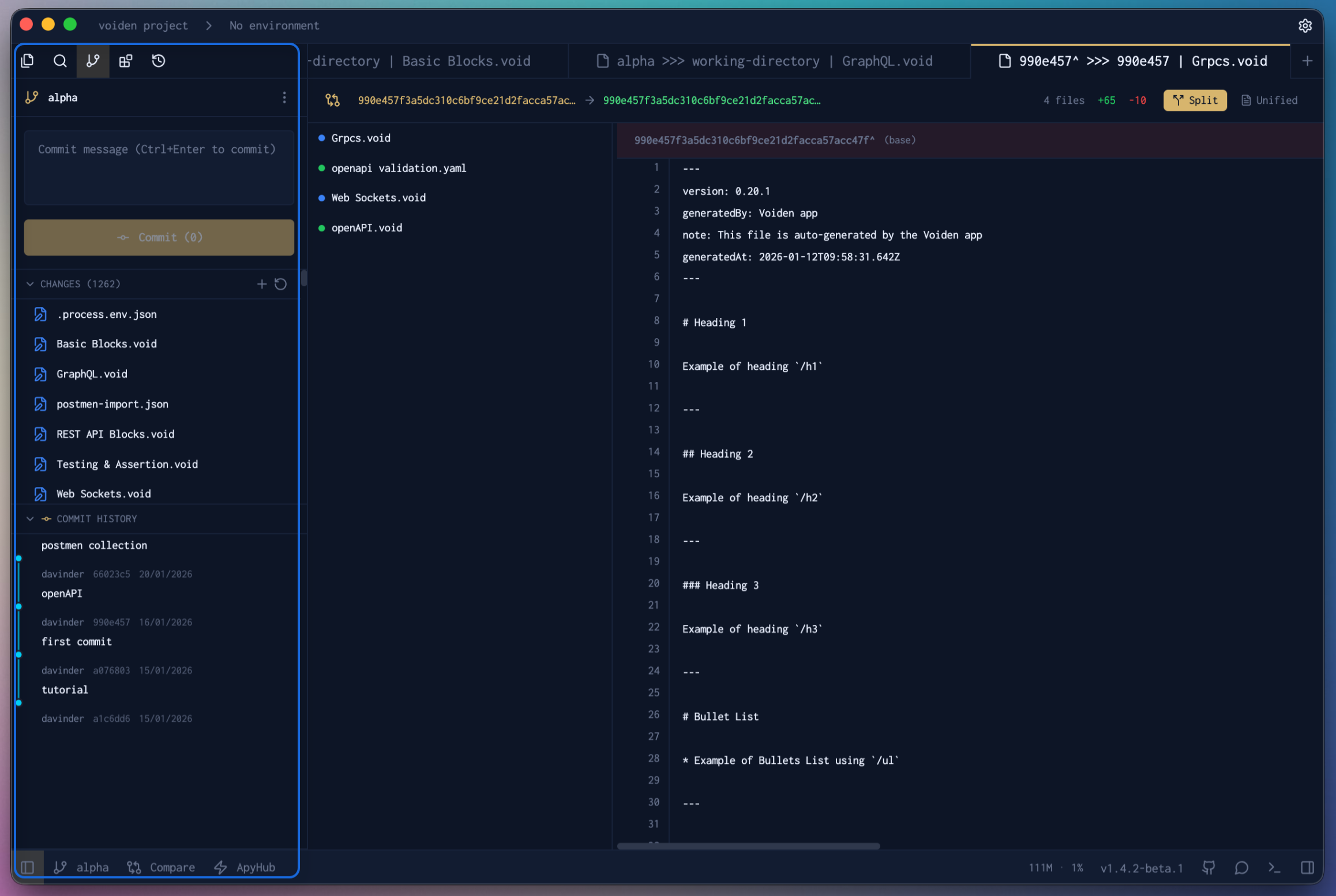Viewport: 1336px width, 896px height.
Task: Open the extensions blocks sidebar icon
Action: coord(126,61)
